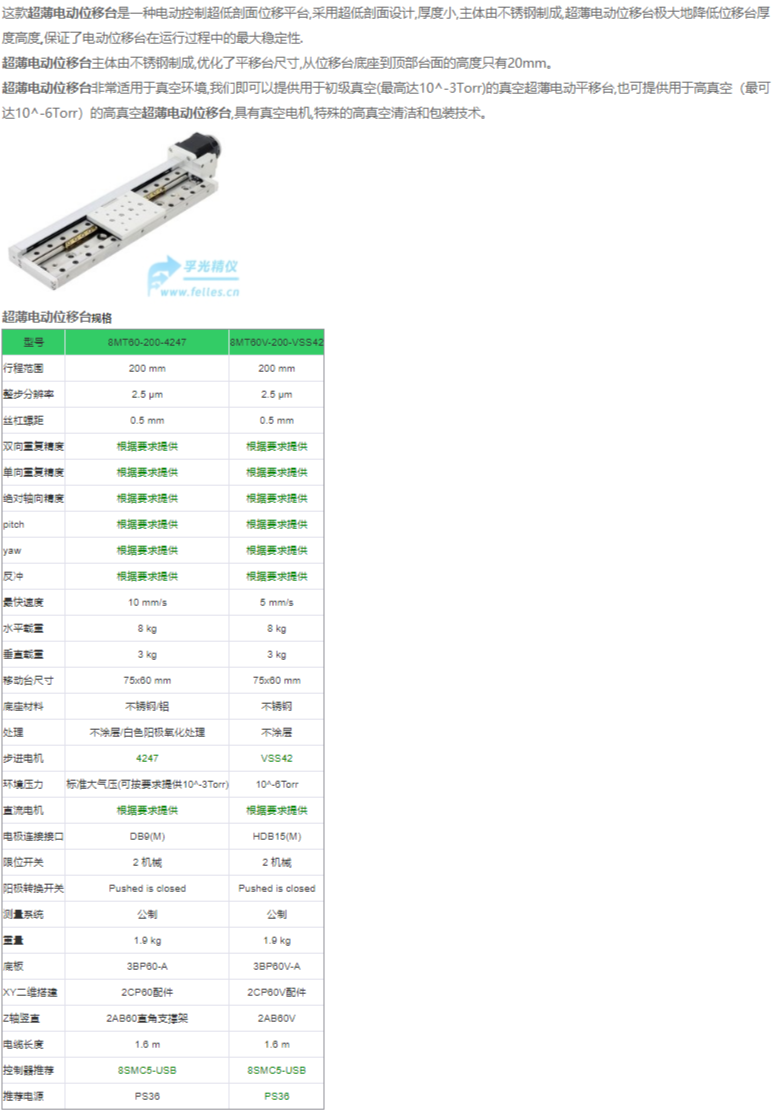Open 8SMC5-USB controller link in 8MT60V-200-VSS42 column

[277, 1070]
